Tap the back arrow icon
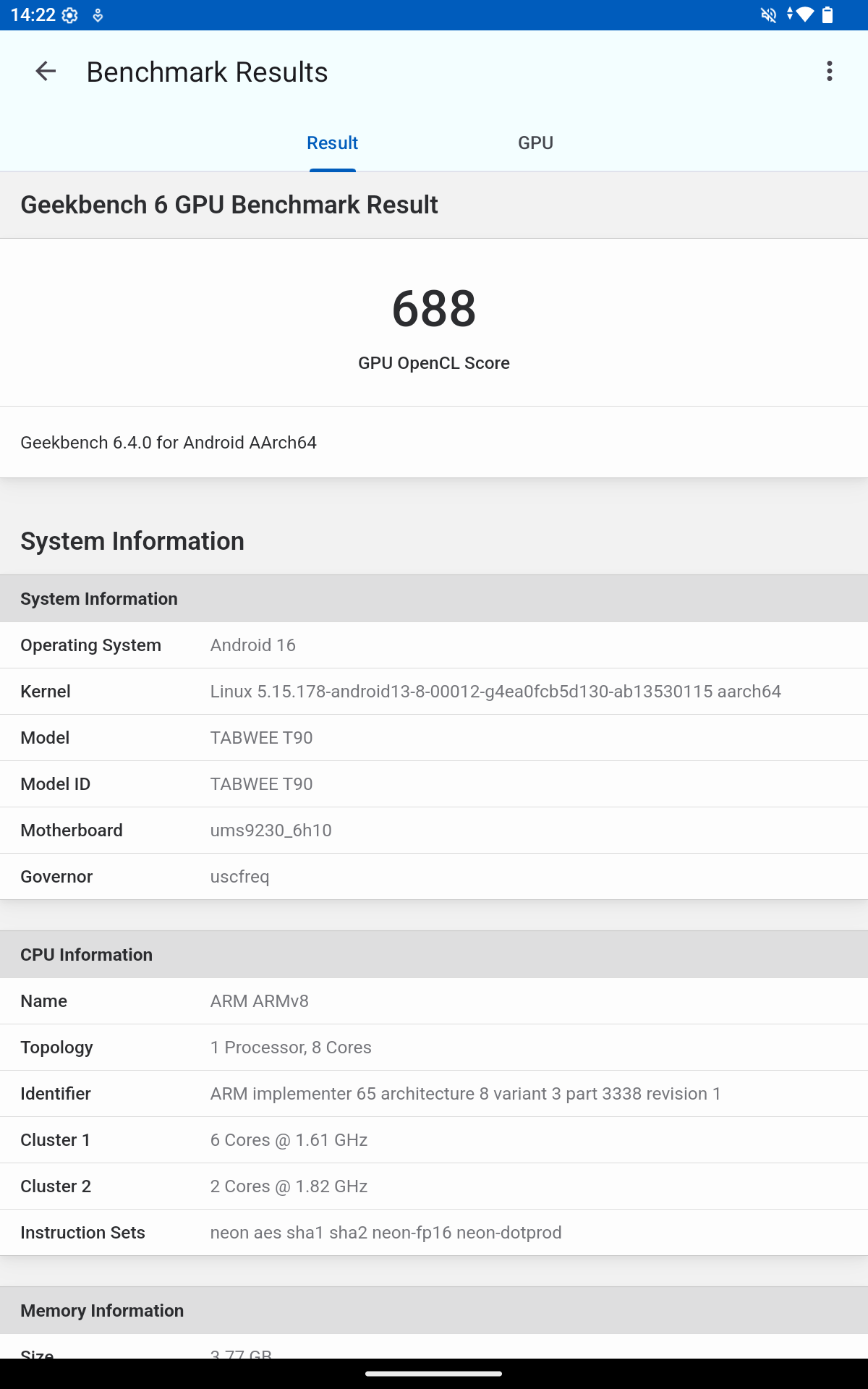 46,72
